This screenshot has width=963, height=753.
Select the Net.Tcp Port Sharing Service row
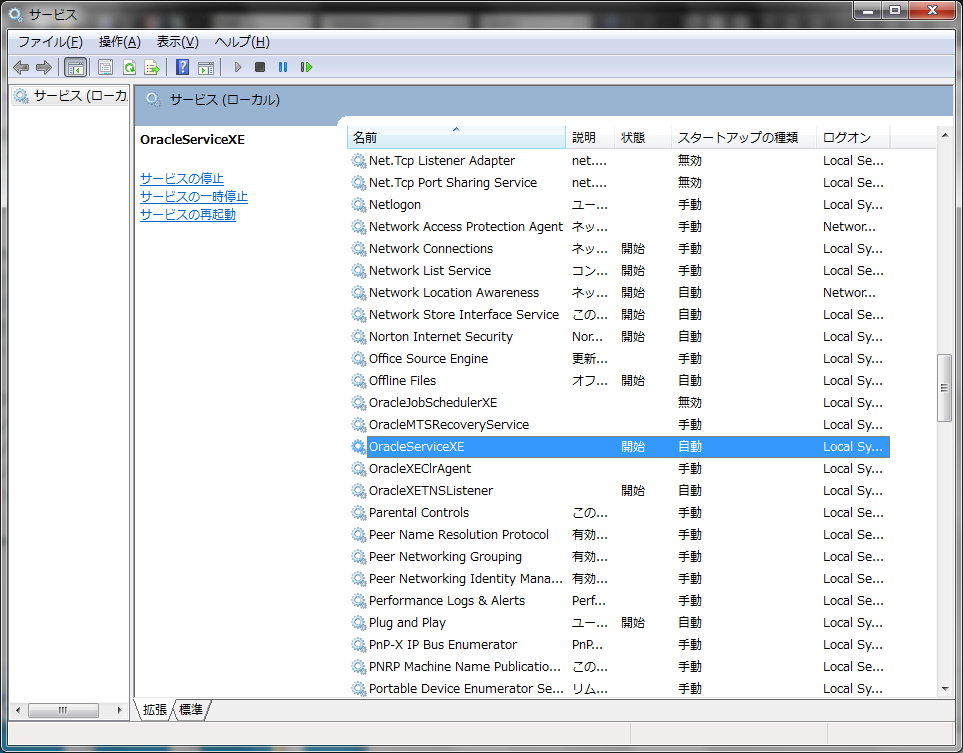click(x=619, y=182)
